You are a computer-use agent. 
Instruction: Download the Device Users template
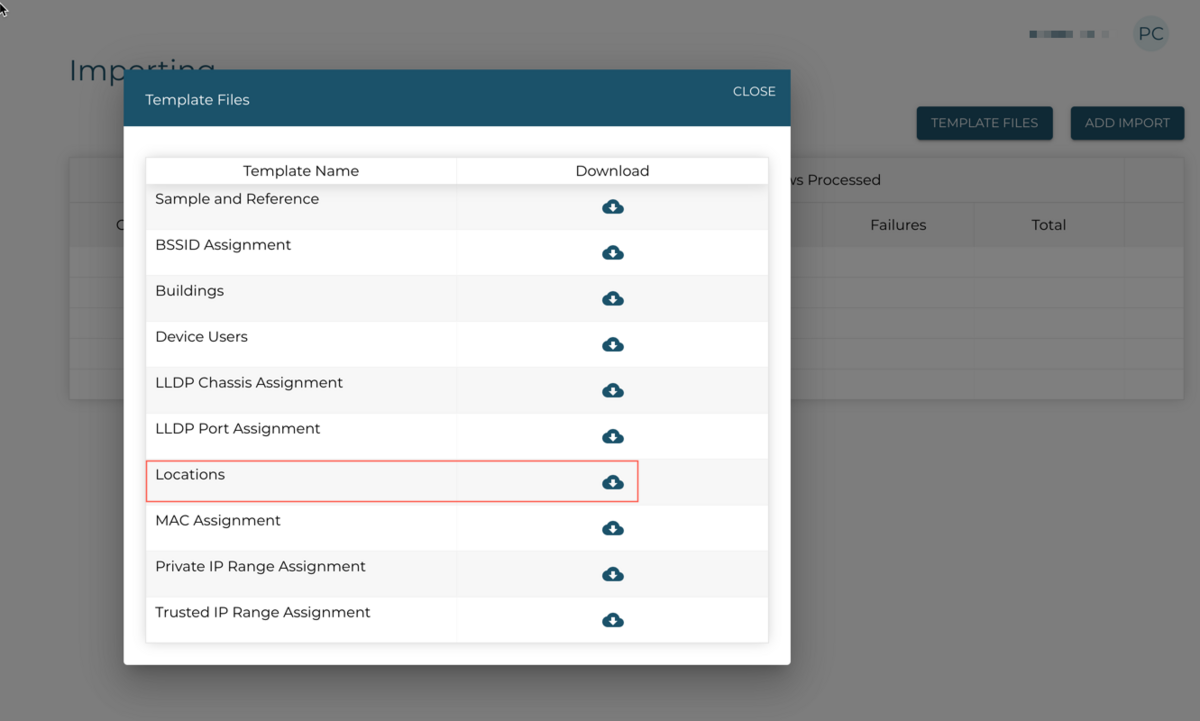pyautogui.click(x=613, y=345)
